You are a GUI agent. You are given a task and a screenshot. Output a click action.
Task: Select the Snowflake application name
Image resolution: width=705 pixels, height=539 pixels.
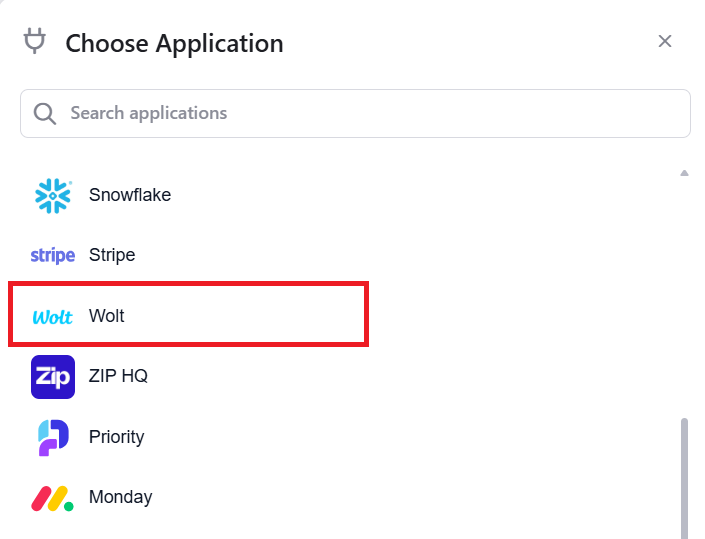pyautogui.click(x=130, y=195)
